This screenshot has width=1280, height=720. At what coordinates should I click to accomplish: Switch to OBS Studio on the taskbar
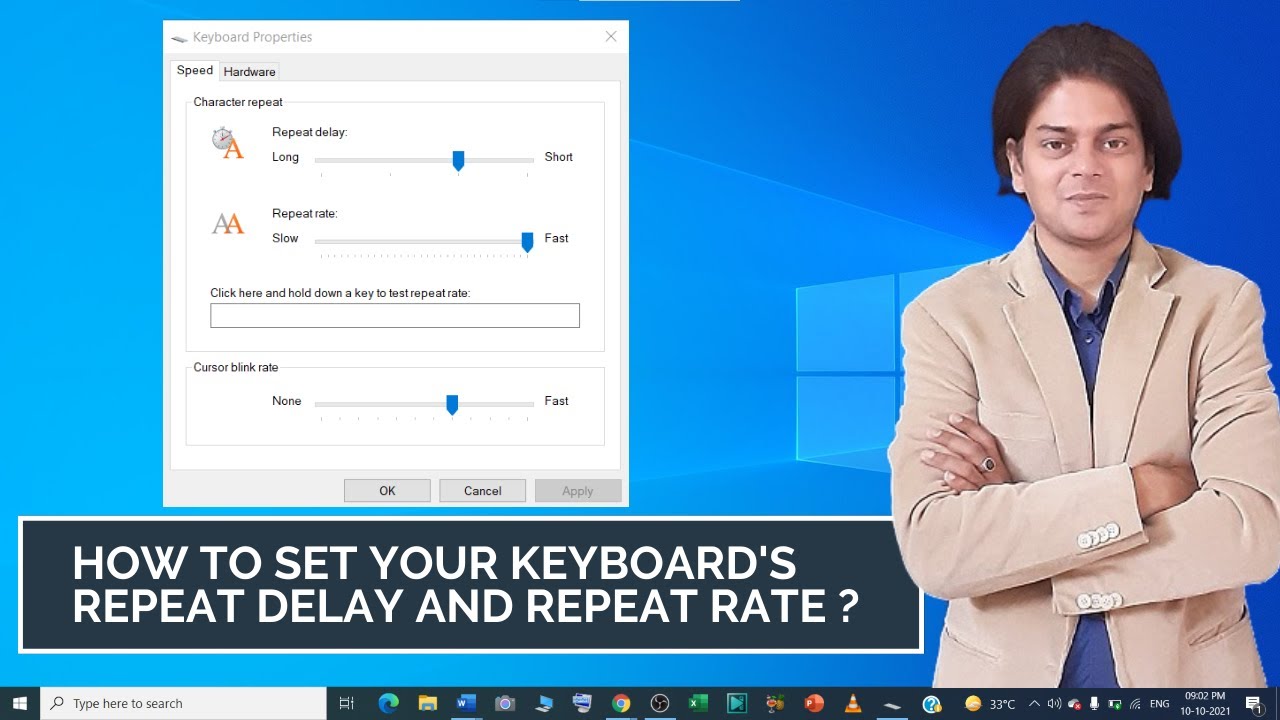[x=660, y=703]
